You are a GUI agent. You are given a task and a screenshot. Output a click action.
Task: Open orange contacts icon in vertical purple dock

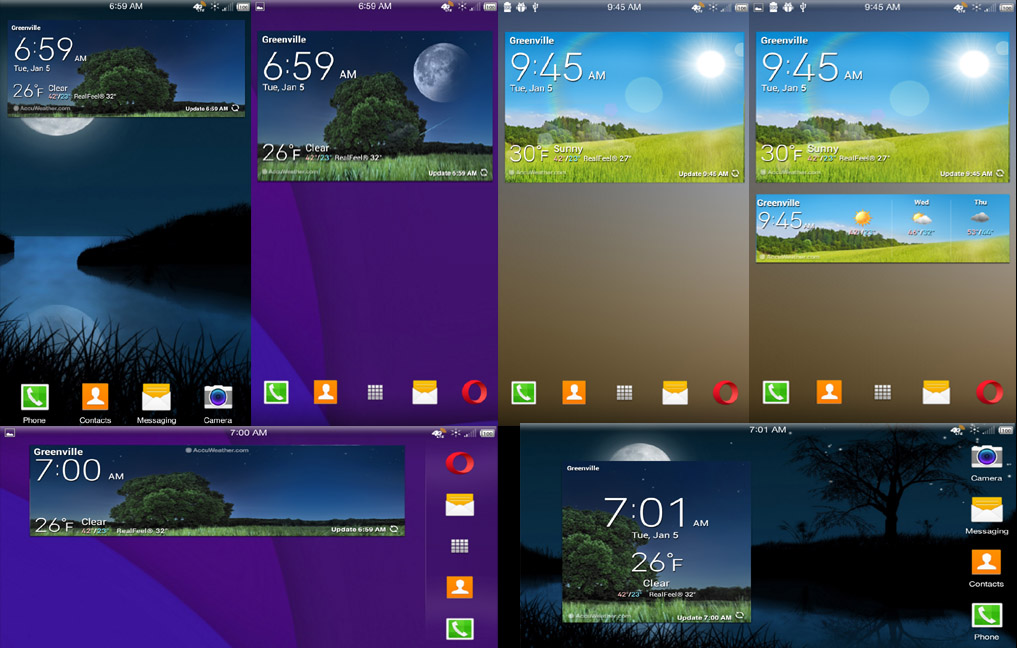460,587
